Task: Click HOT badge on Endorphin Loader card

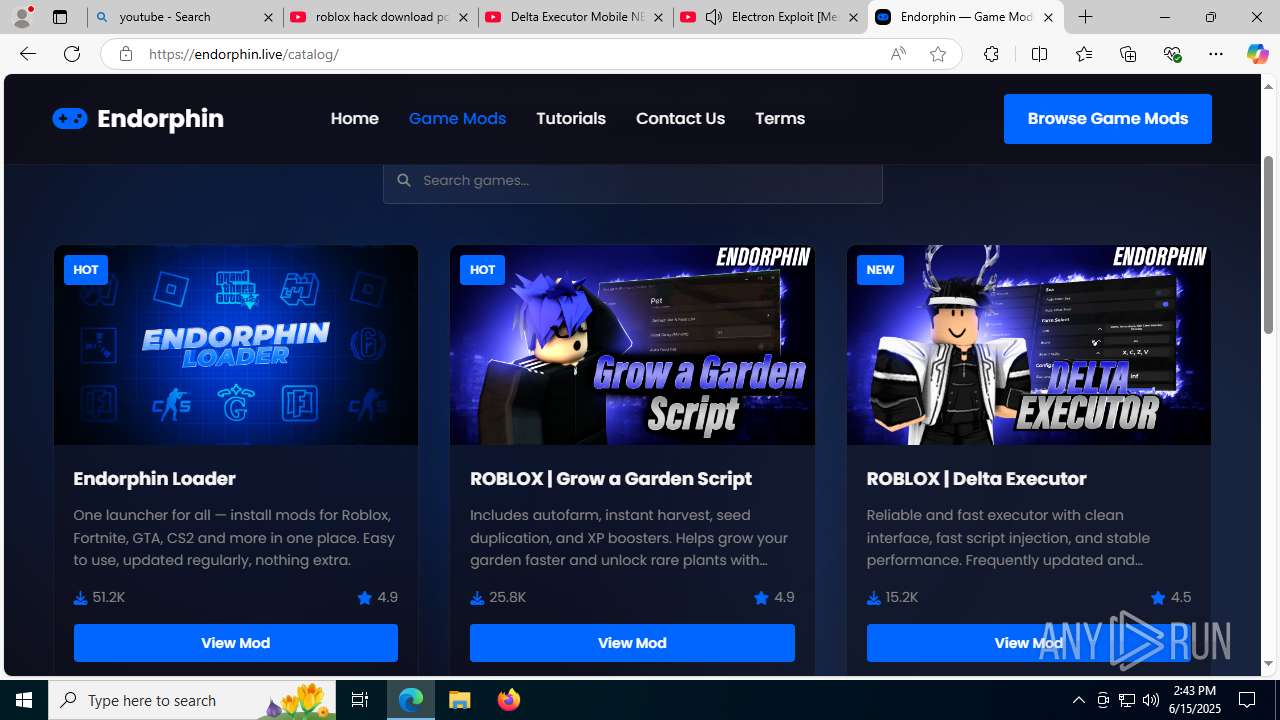Action: [x=86, y=270]
